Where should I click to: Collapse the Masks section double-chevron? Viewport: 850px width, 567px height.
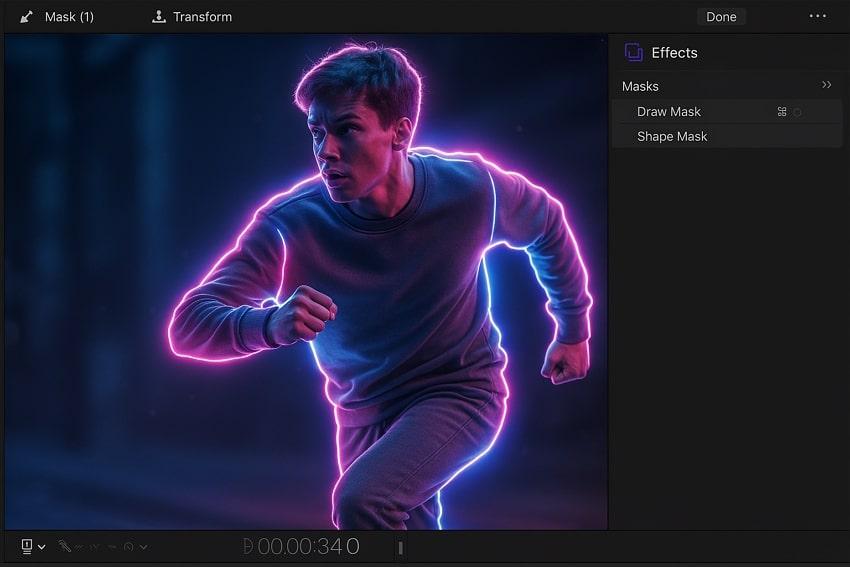(x=826, y=85)
